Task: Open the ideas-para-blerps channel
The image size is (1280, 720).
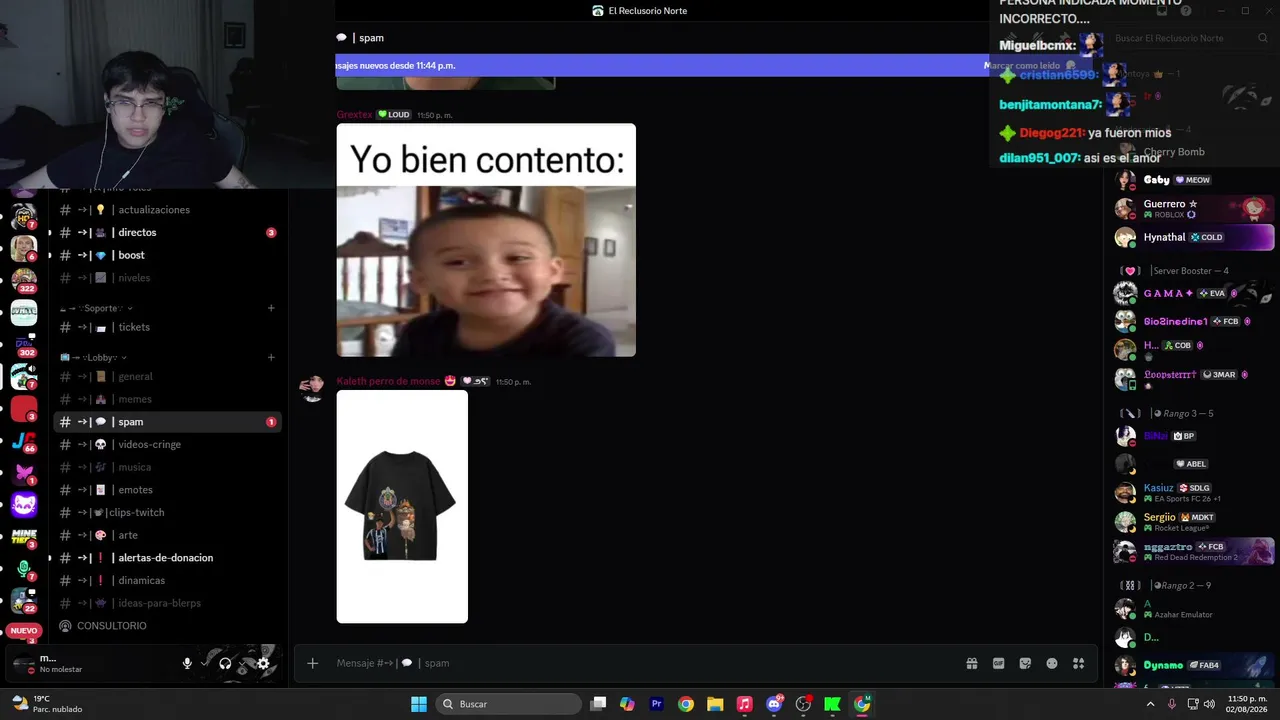Action: [x=167, y=603]
